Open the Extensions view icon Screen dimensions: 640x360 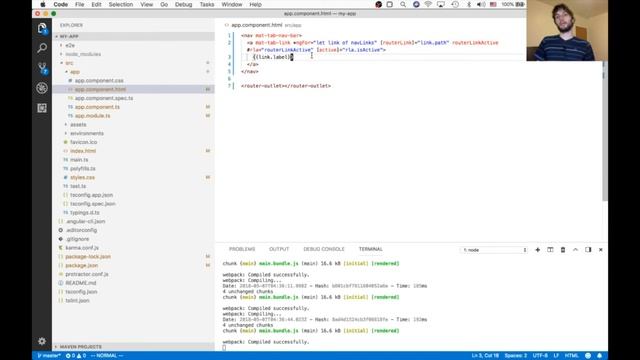click(42, 108)
